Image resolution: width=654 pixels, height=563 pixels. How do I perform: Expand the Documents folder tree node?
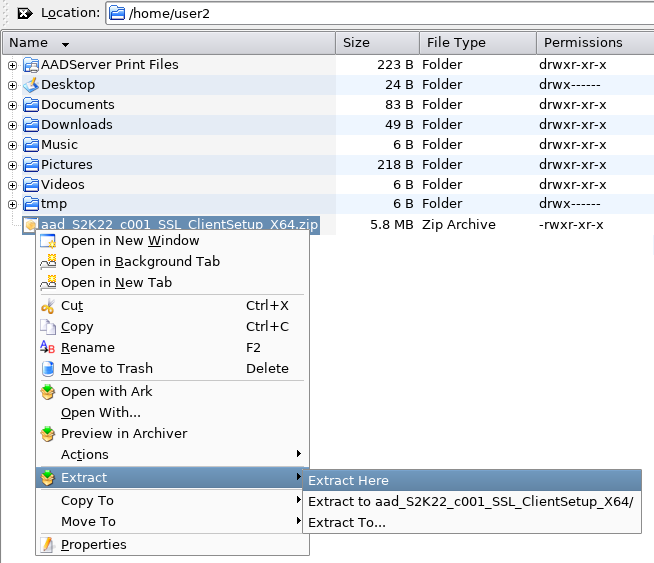pos(12,105)
